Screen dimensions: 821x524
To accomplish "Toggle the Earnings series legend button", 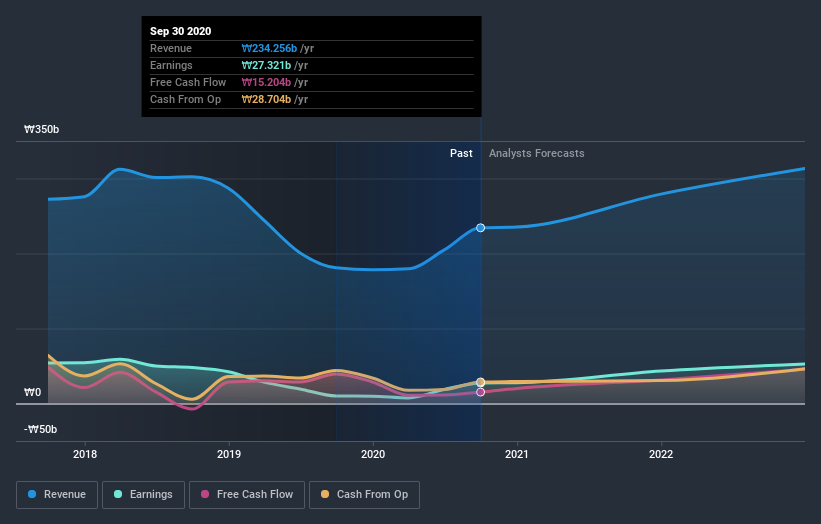I will pyautogui.click(x=143, y=495).
